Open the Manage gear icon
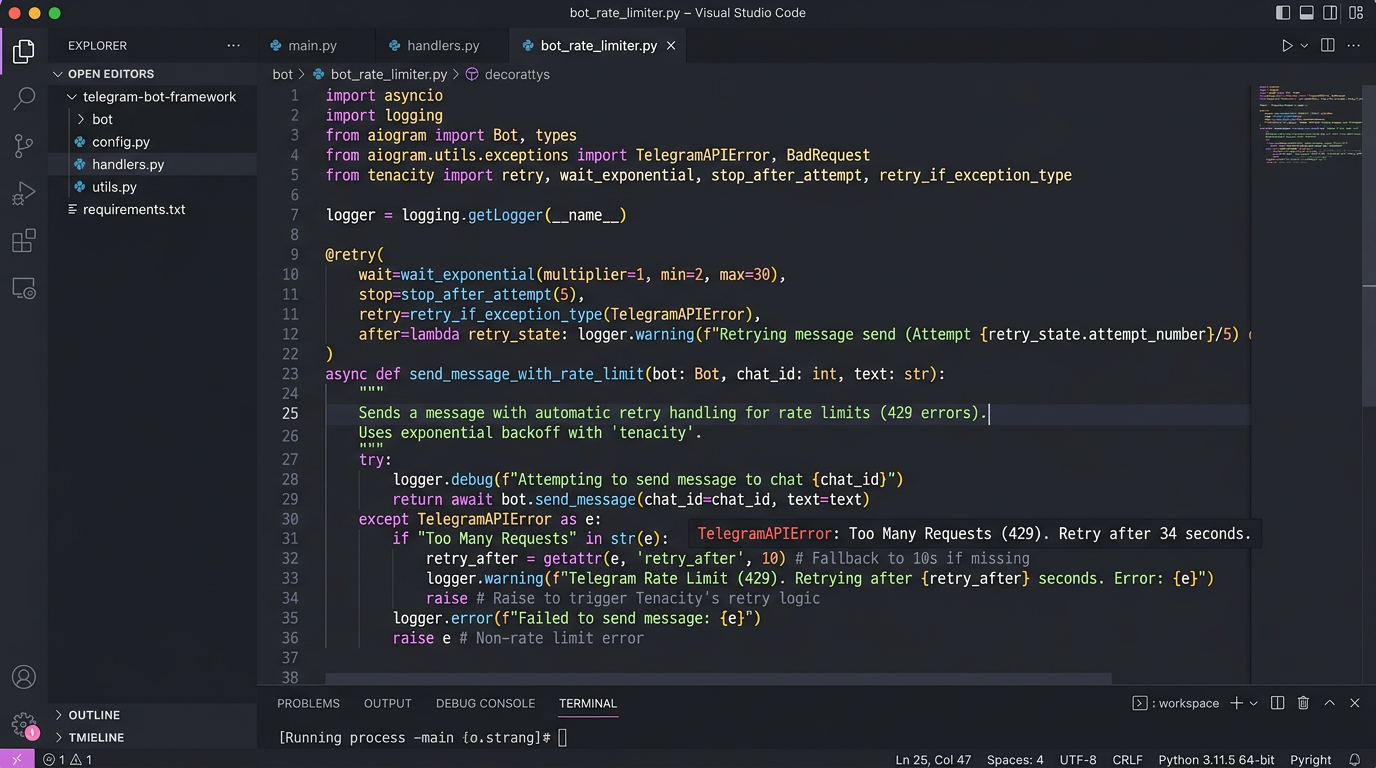This screenshot has width=1376, height=768. (x=24, y=724)
